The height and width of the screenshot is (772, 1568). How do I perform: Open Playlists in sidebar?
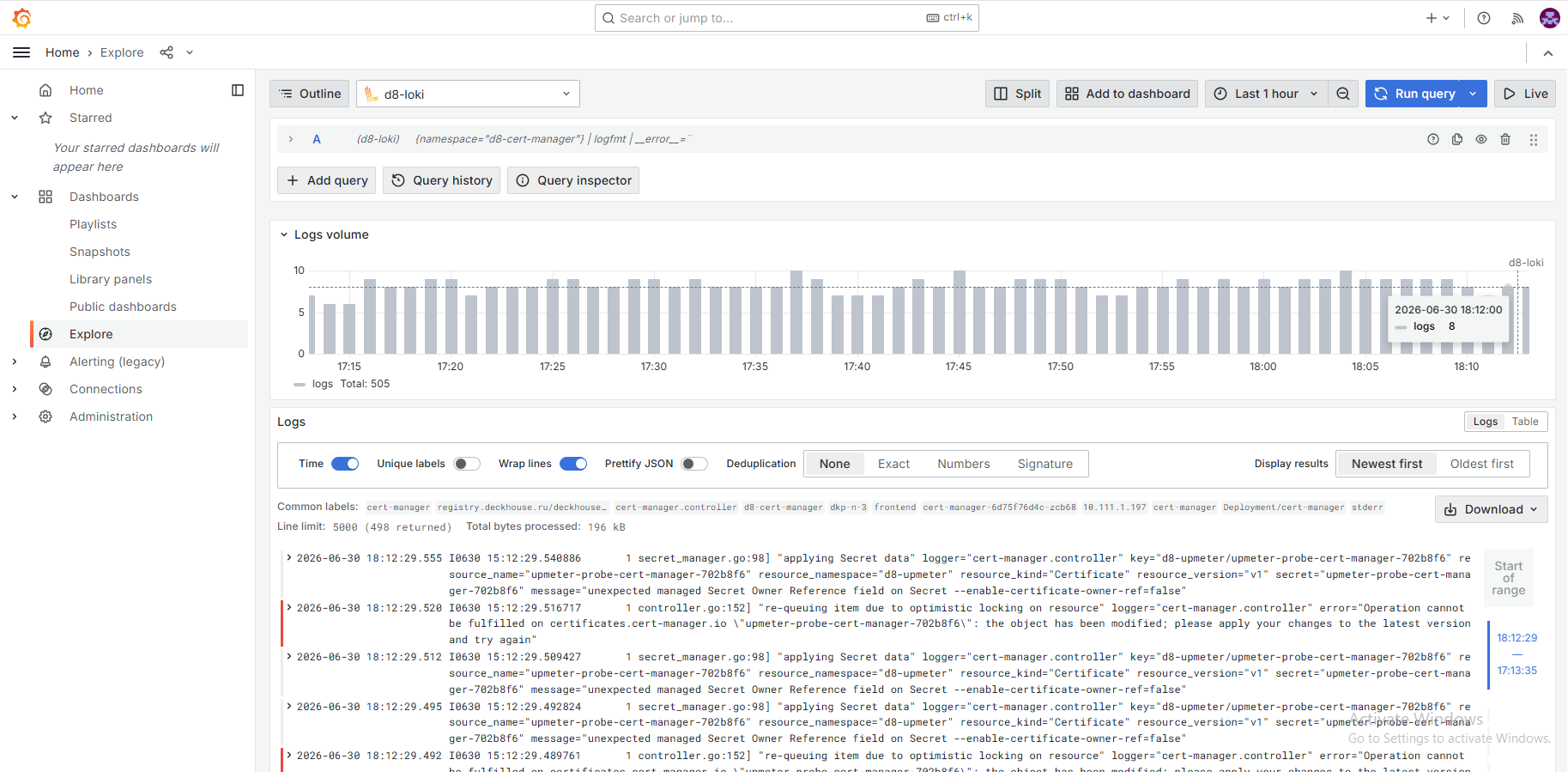pos(93,224)
